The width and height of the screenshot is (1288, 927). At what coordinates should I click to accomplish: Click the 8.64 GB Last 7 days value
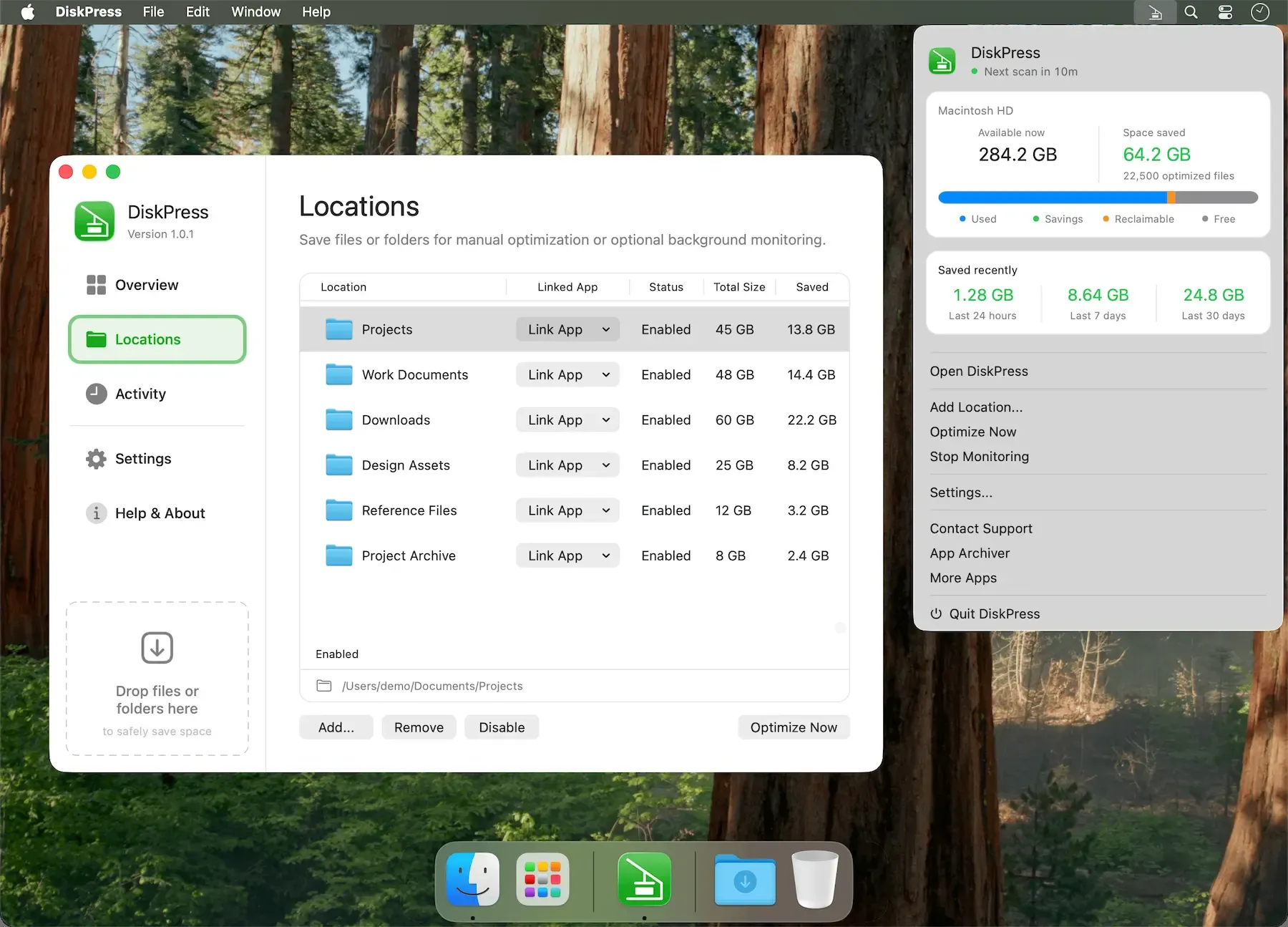(x=1098, y=295)
